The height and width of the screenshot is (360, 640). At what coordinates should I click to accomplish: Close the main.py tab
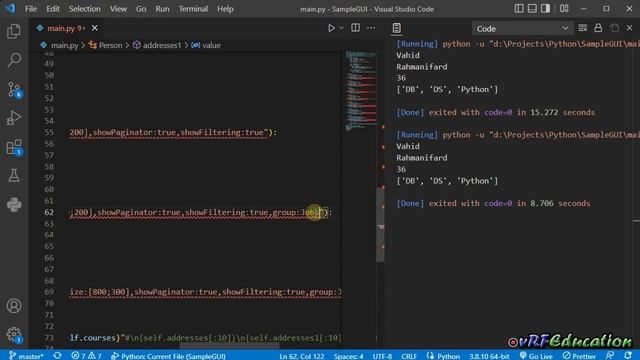(x=95, y=28)
